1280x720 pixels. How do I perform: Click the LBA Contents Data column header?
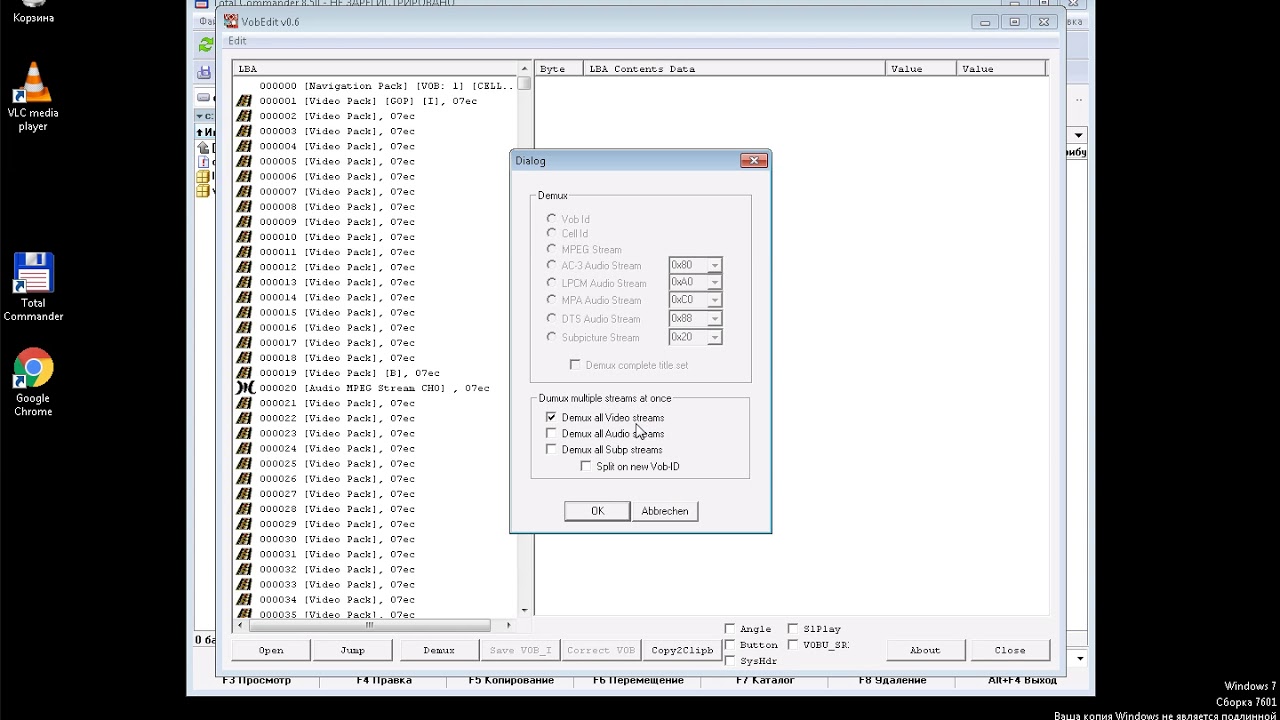coord(735,69)
